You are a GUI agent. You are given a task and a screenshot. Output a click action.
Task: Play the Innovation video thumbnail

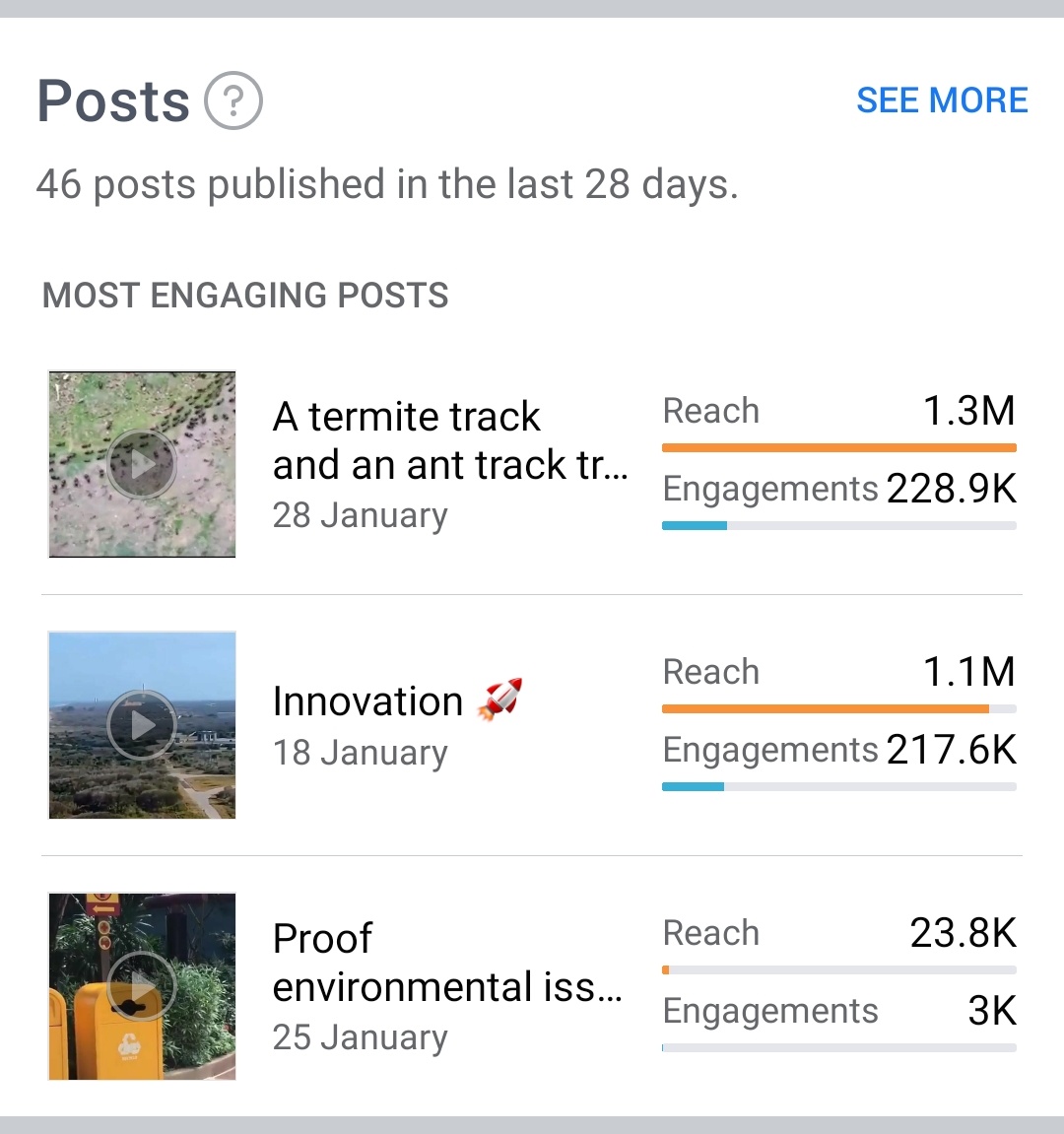(x=142, y=725)
